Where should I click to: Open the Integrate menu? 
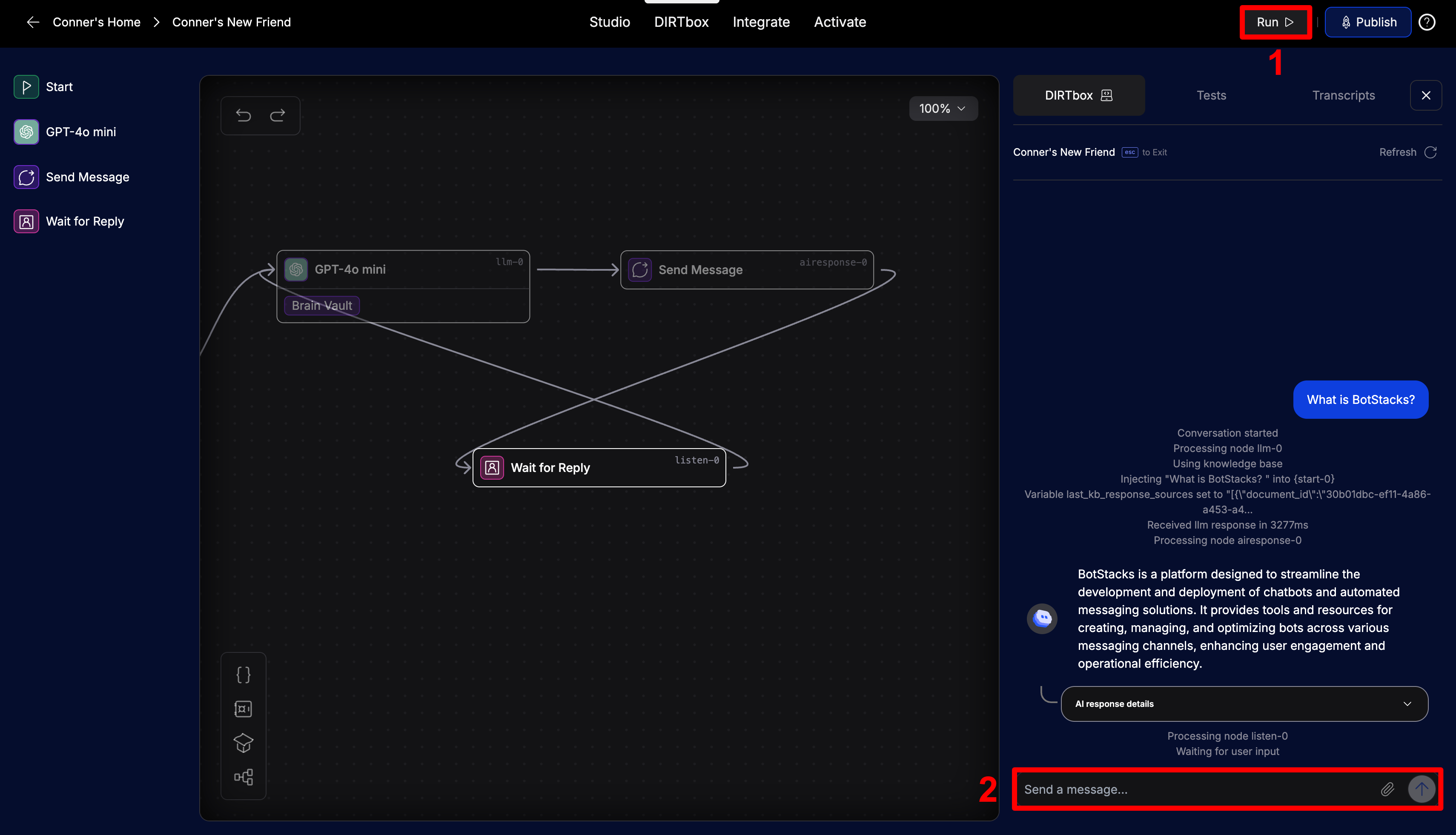761,22
